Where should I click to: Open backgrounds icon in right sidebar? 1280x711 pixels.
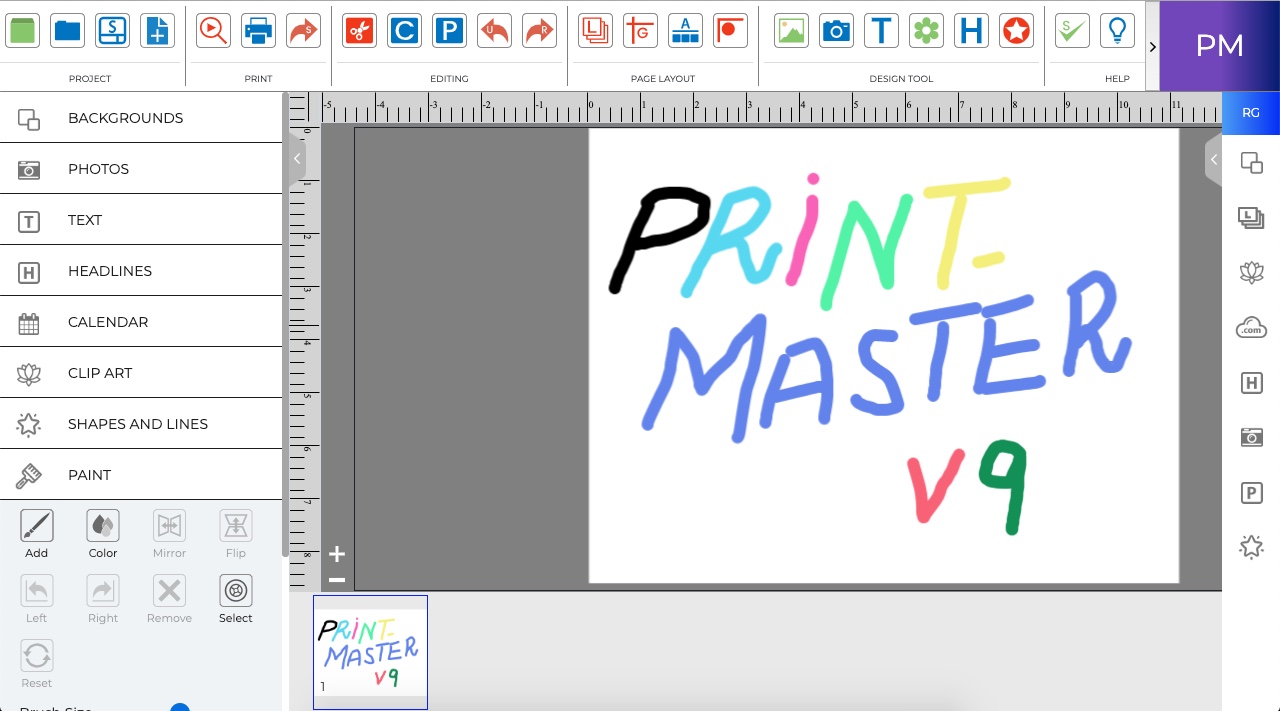click(x=1251, y=163)
